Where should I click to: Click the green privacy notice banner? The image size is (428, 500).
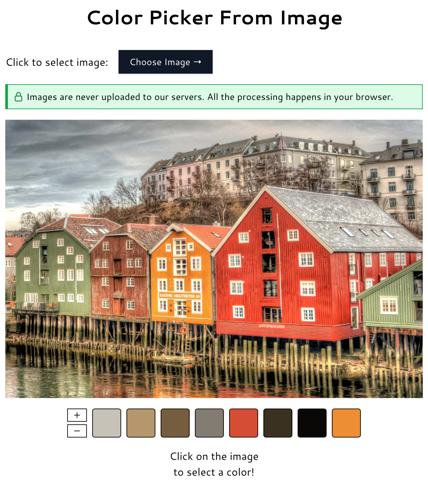[214, 97]
